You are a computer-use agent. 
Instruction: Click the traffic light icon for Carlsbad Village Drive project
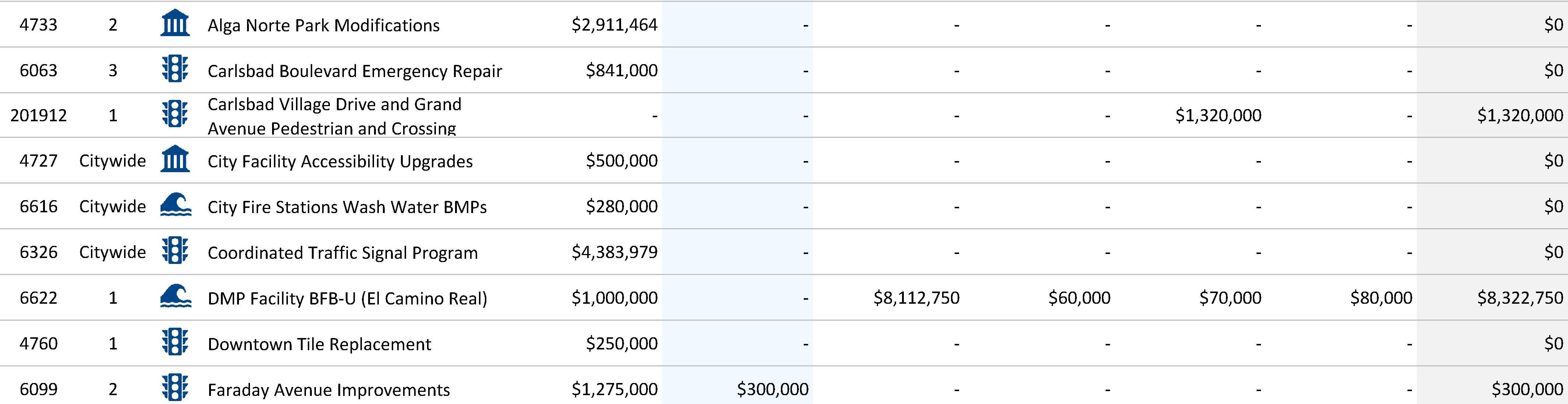point(175,115)
